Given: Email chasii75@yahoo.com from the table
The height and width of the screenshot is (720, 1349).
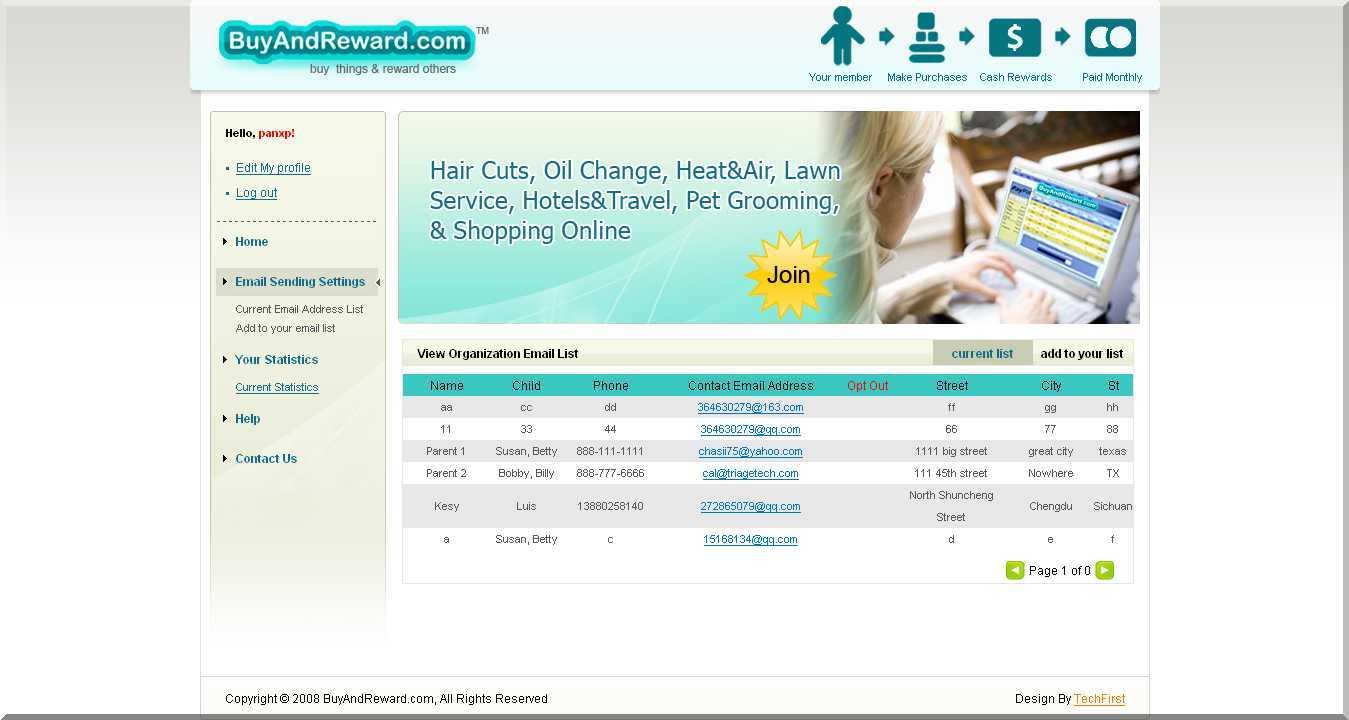Looking at the screenshot, I should point(751,451).
